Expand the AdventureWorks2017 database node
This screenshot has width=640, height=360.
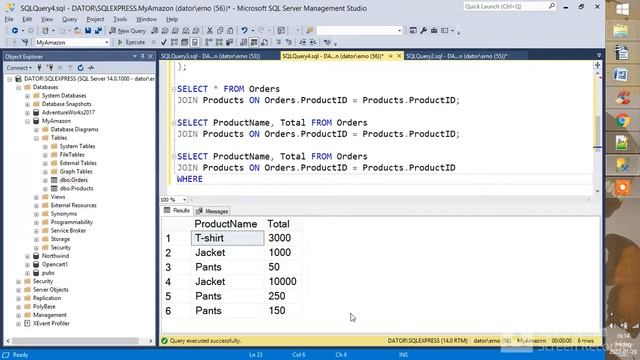27,113
